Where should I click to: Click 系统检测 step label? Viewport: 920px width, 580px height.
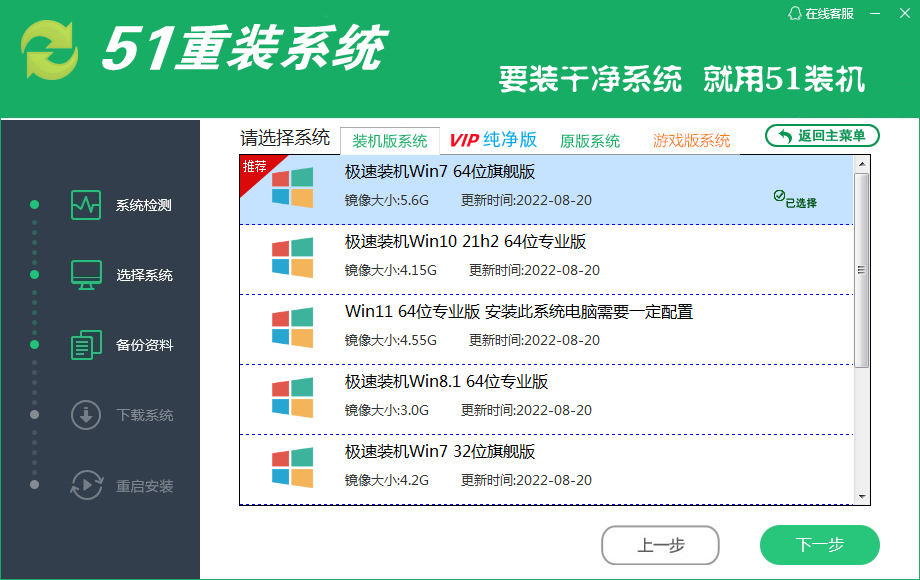[144, 205]
